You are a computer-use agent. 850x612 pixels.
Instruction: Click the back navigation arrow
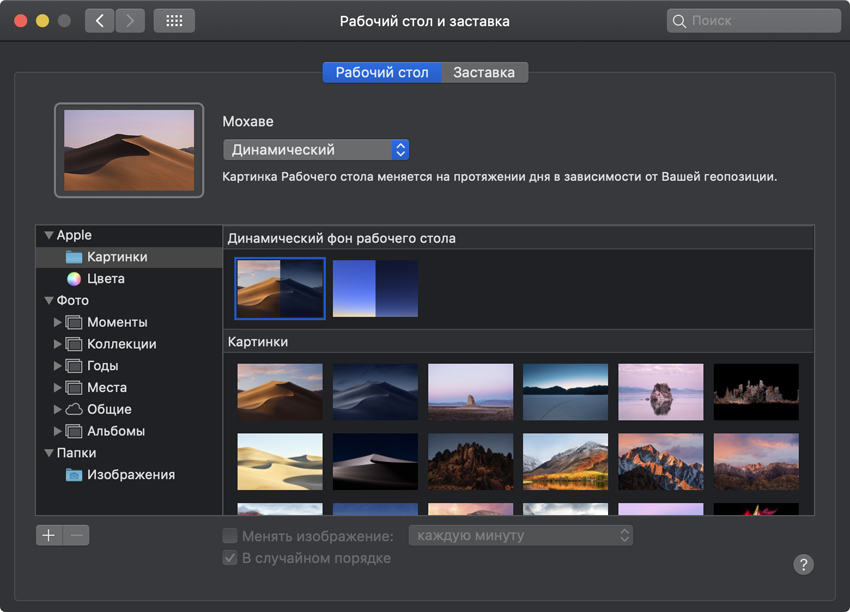[x=99, y=21]
